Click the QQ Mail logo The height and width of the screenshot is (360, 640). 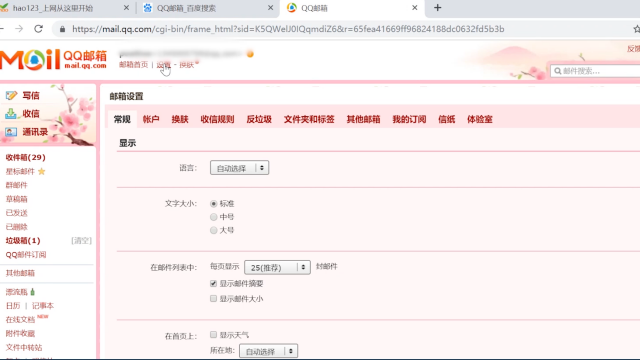tap(53, 60)
